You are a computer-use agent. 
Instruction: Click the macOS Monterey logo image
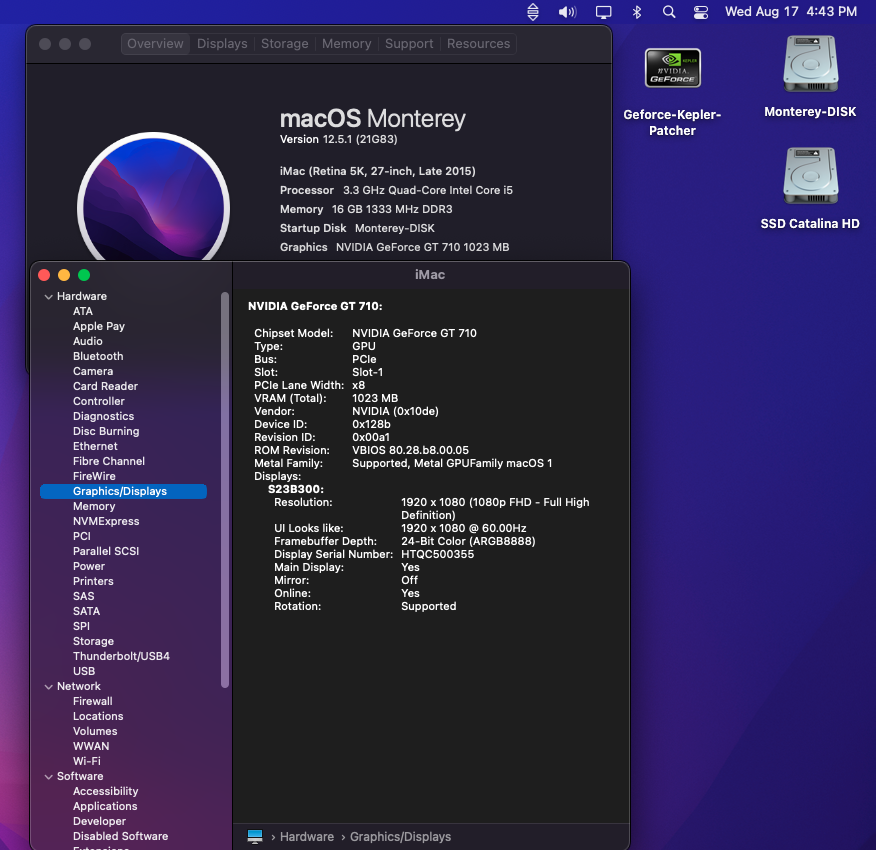tap(154, 197)
